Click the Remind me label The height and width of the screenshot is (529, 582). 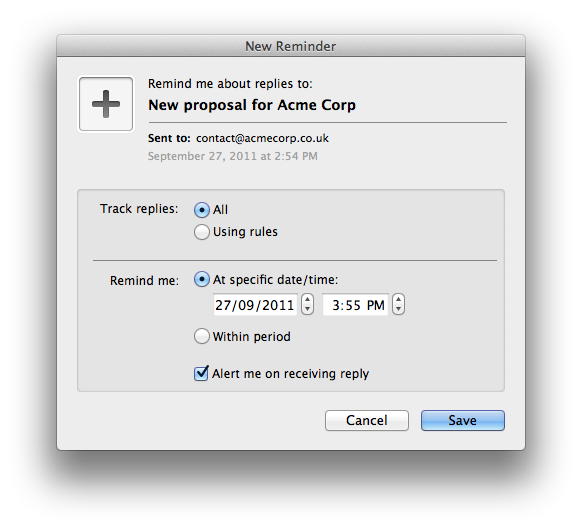click(x=144, y=281)
